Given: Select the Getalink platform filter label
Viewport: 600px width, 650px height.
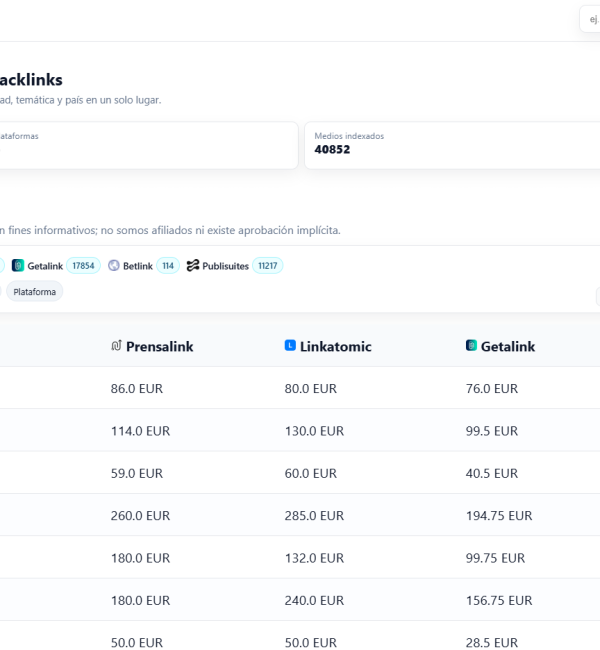Looking at the screenshot, I should click(x=45, y=266).
